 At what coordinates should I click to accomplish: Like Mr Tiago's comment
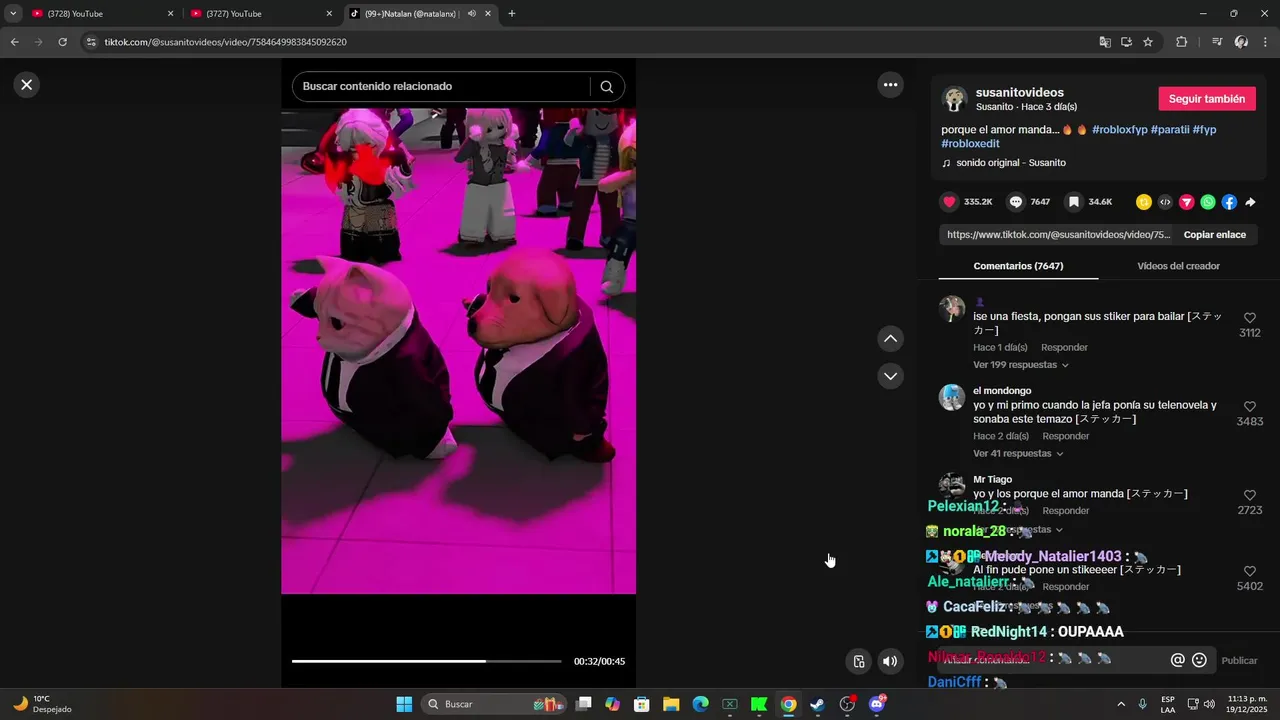(x=1250, y=495)
